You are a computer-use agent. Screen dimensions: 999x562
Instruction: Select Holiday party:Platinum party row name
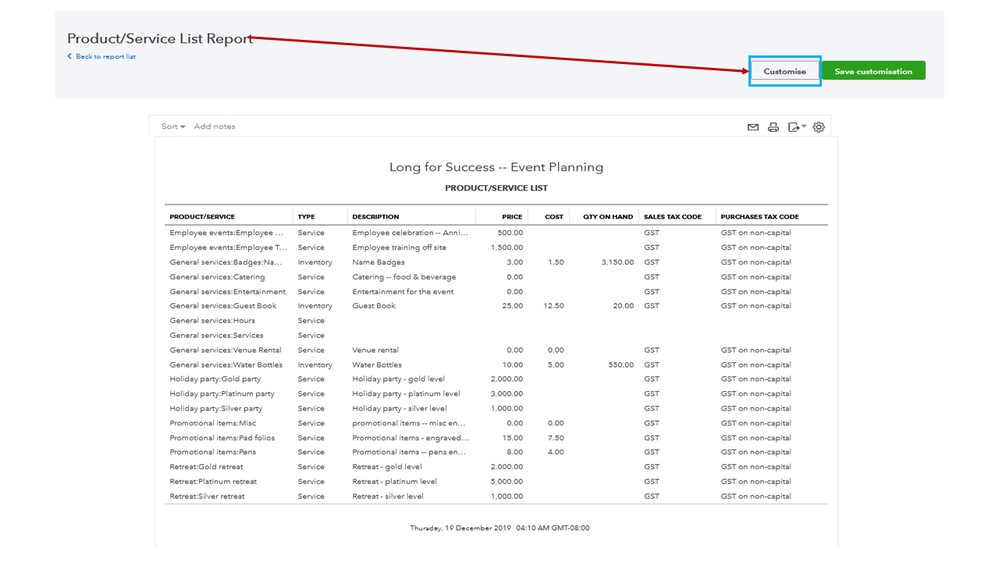[x=222, y=394]
